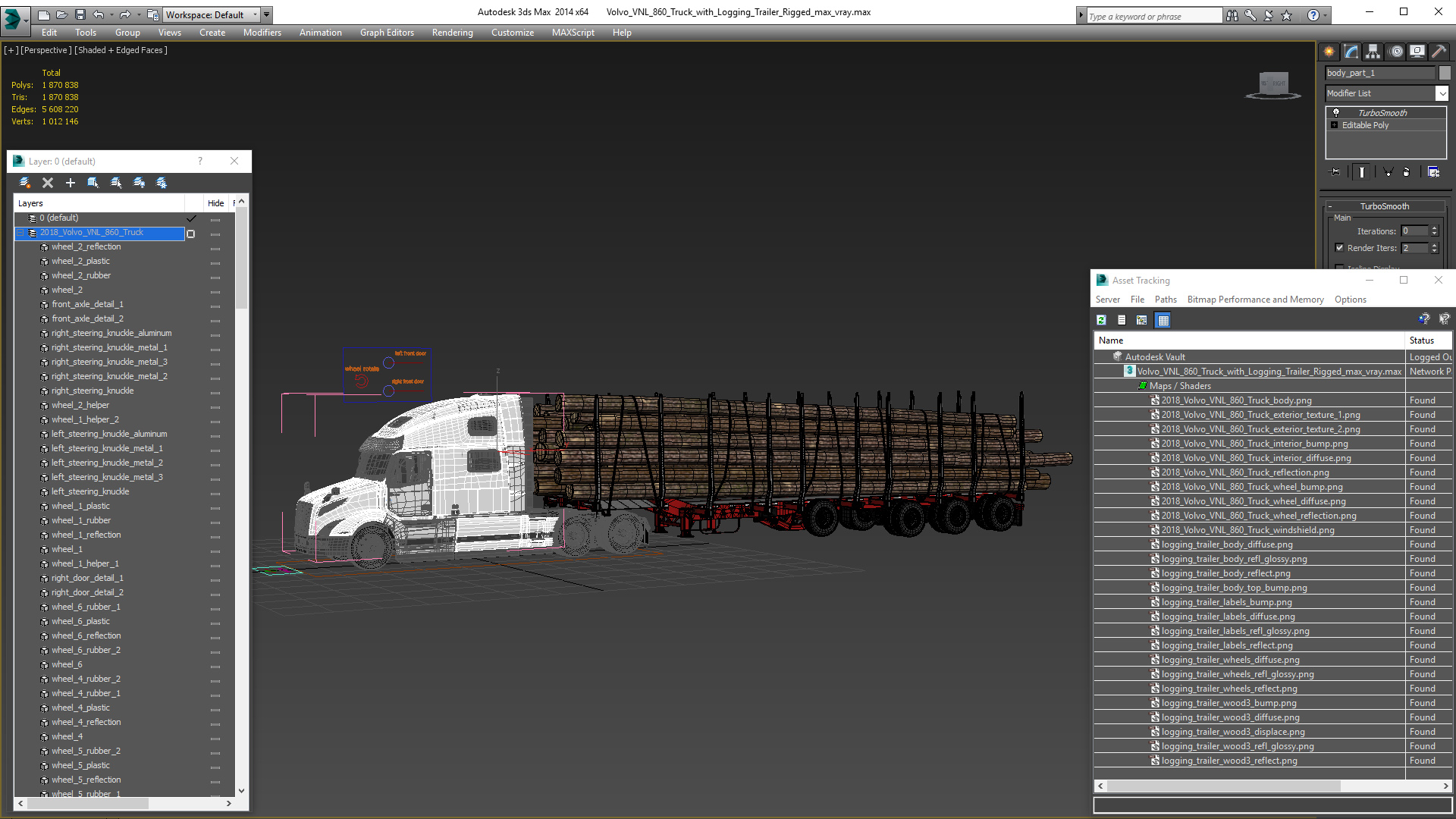Click the Favorites star icon
This screenshot has height=819, width=1456.
tap(1287, 15)
